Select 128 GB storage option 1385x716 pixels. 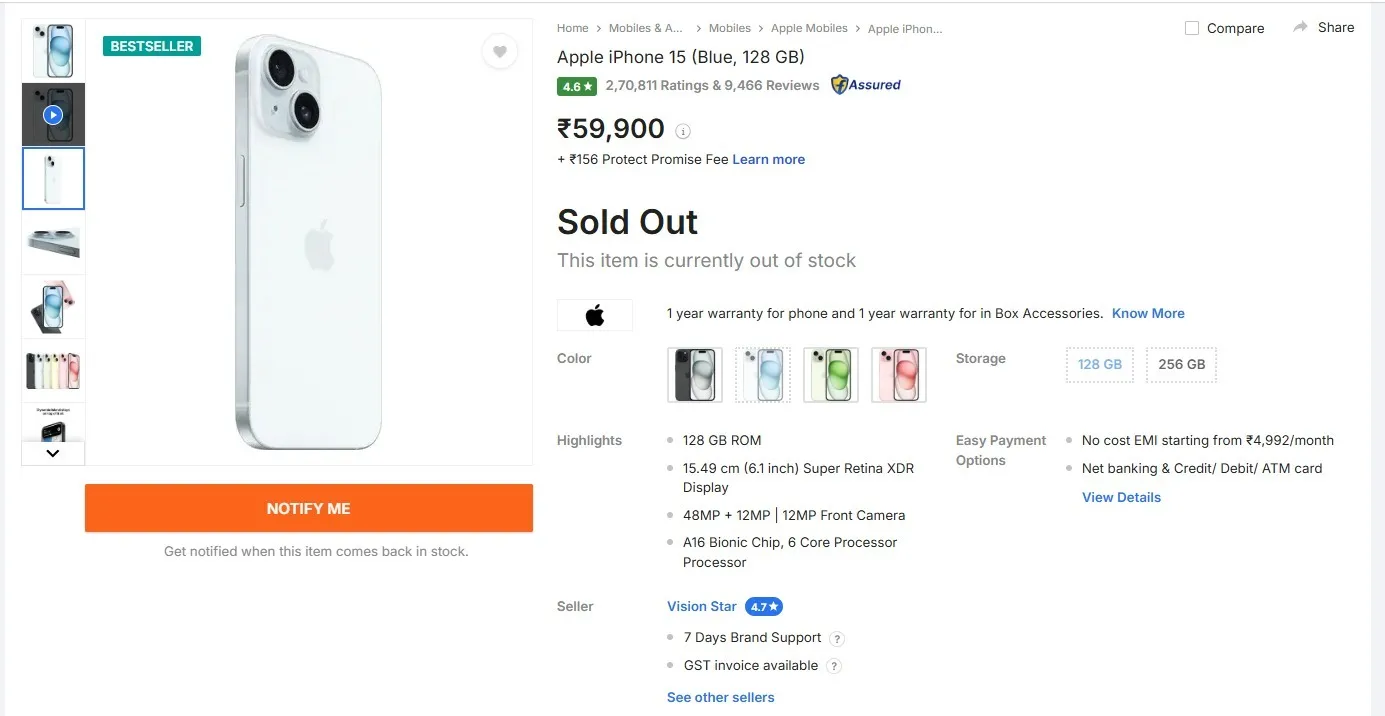pos(1100,365)
